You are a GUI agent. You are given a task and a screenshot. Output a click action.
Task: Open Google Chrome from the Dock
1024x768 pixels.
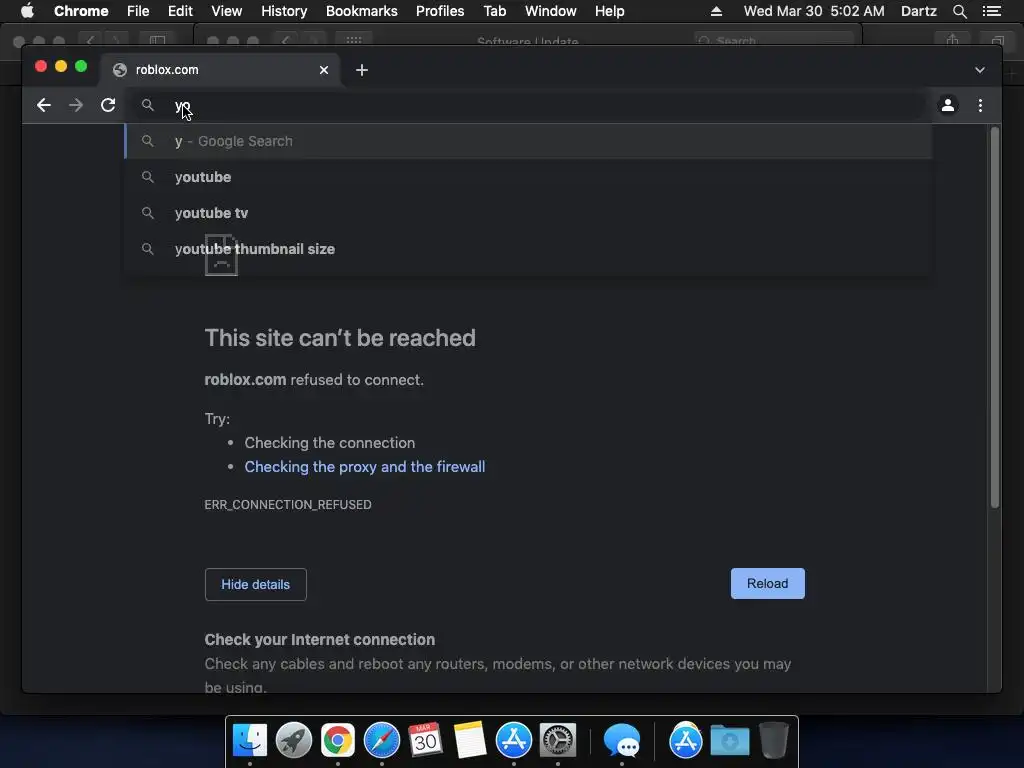click(338, 740)
